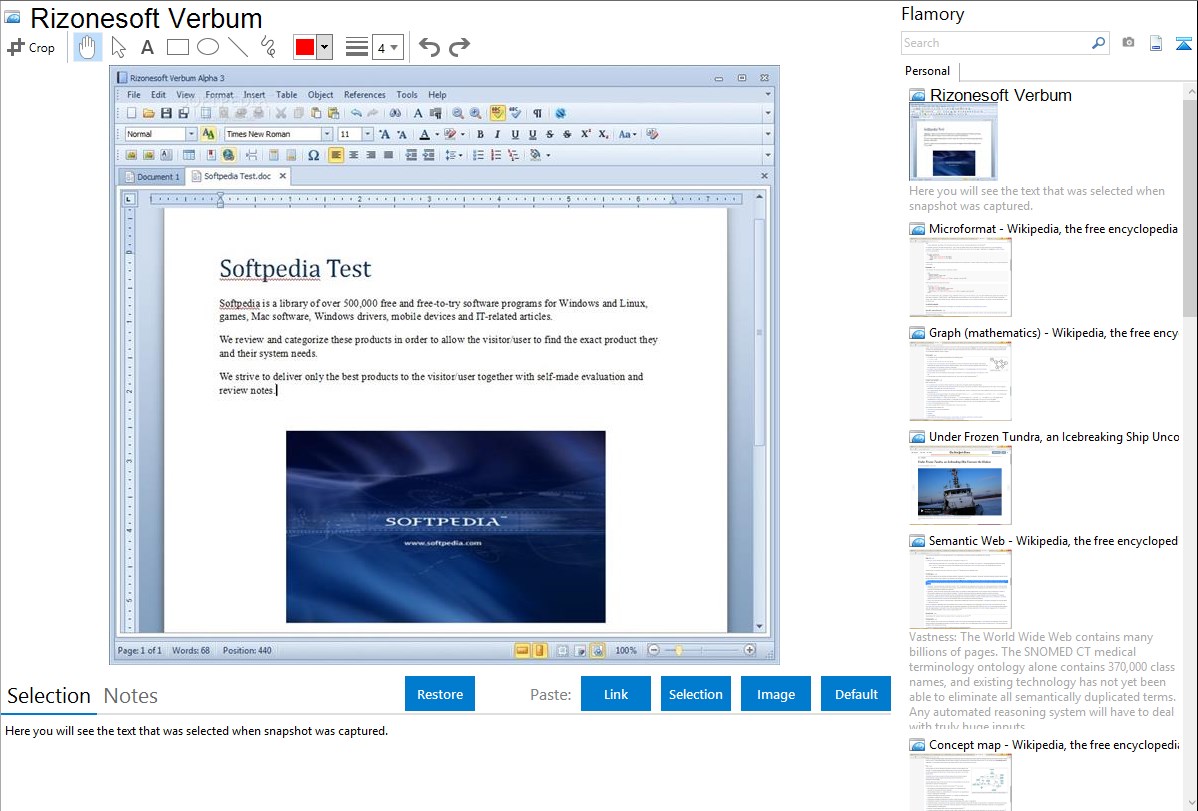This screenshot has width=1198, height=811.
Task: Select the straight line tool
Action: pyautogui.click(x=238, y=47)
